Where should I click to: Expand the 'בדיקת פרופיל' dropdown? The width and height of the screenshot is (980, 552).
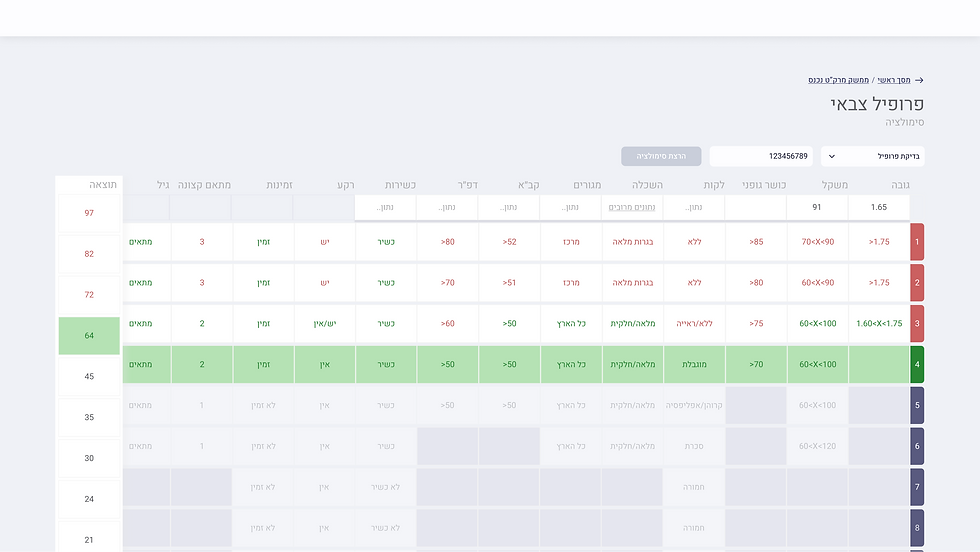(872, 156)
